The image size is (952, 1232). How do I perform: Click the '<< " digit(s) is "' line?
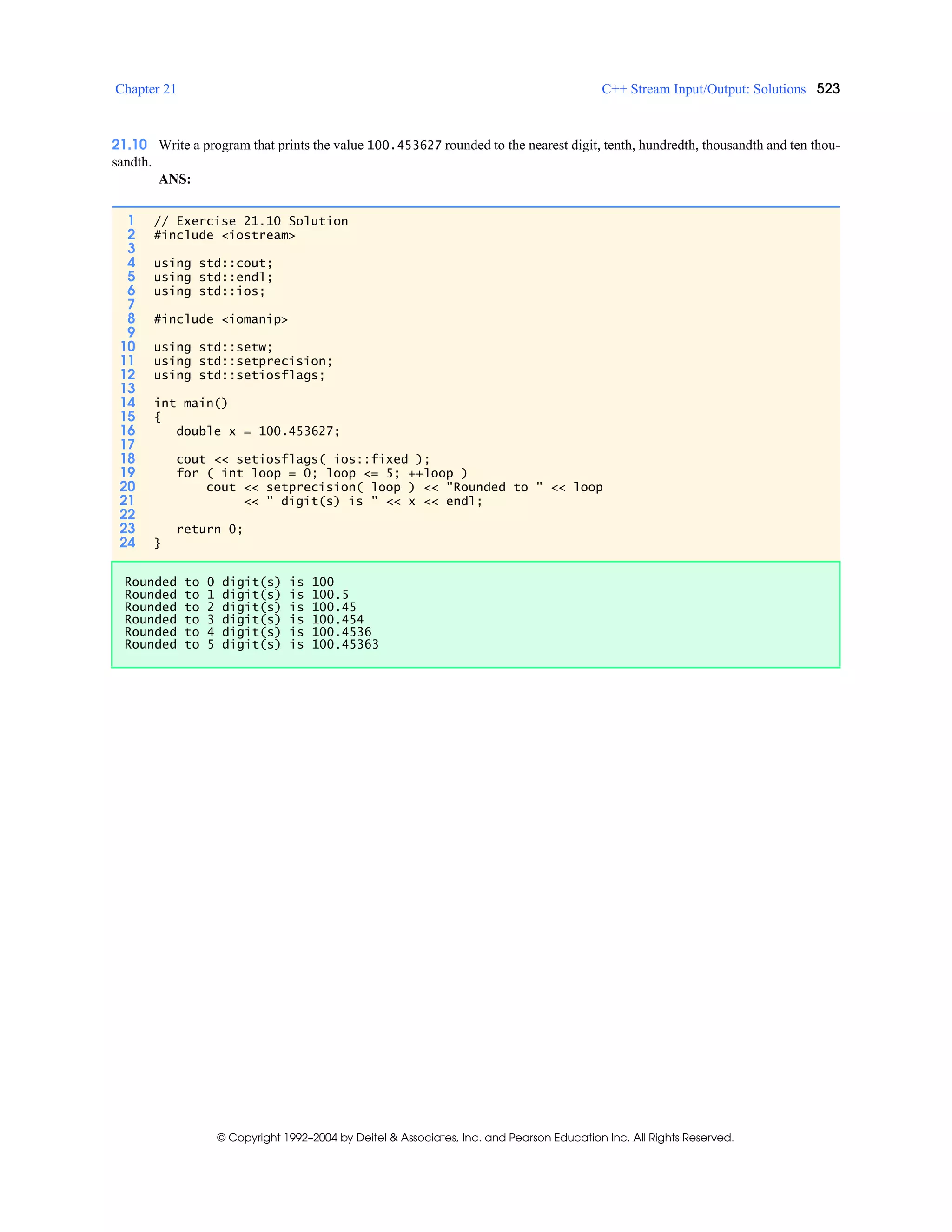[363, 502]
